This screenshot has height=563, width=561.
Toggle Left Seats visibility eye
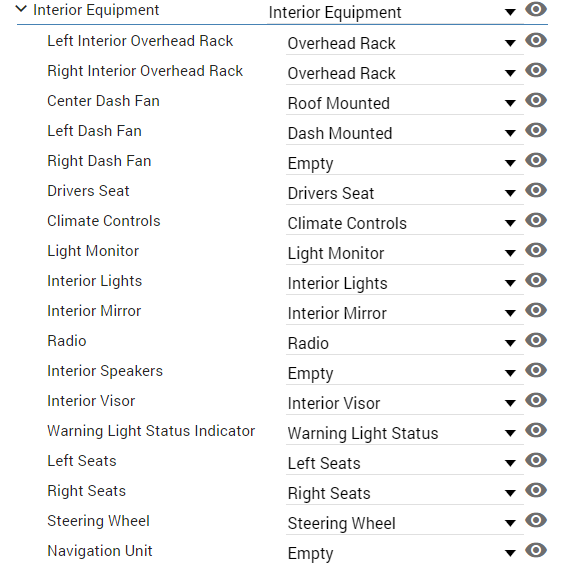pyautogui.click(x=536, y=460)
